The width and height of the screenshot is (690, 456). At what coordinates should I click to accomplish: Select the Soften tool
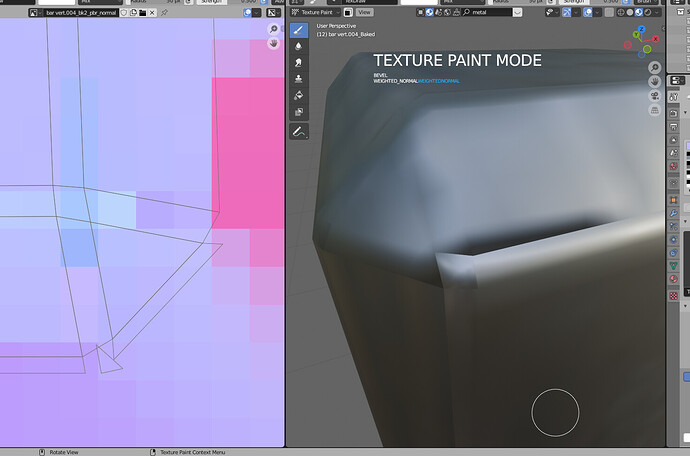[x=299, y=46]
